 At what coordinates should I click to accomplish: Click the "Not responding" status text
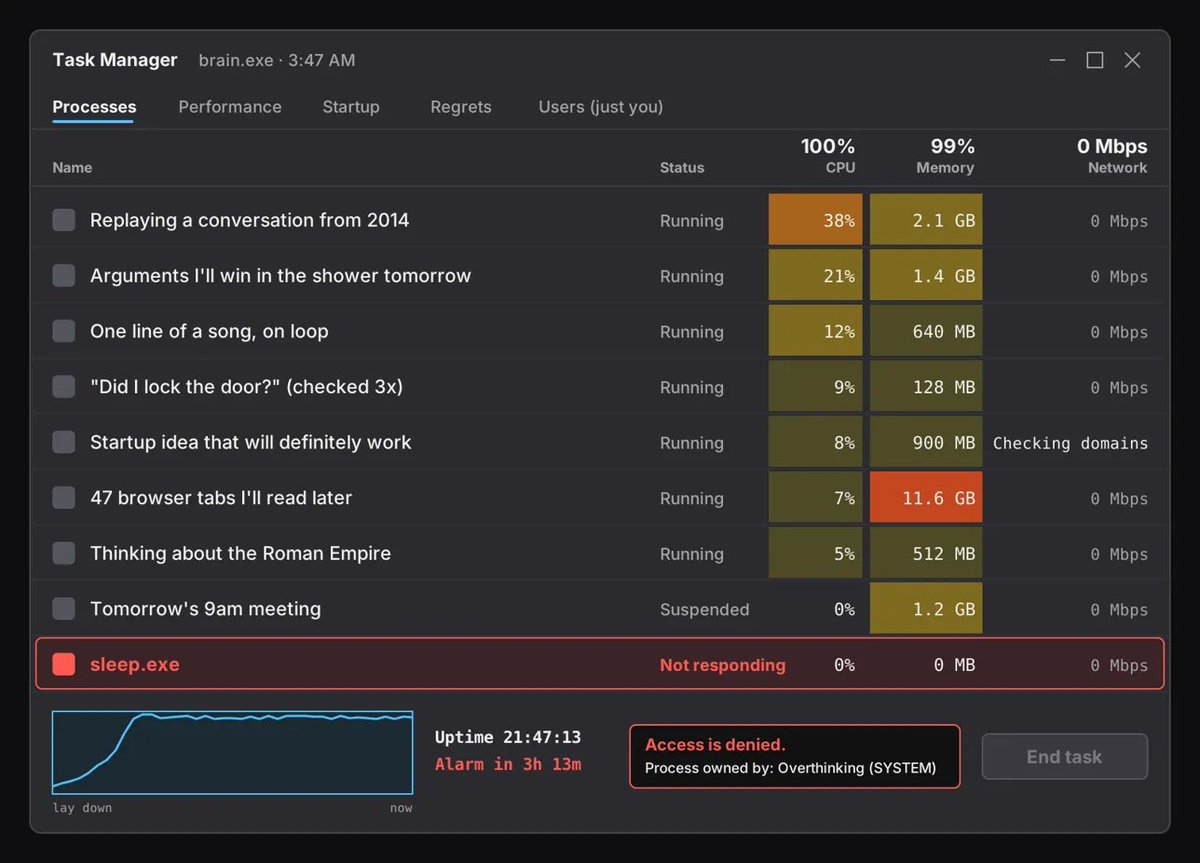(x=723, y=665)
